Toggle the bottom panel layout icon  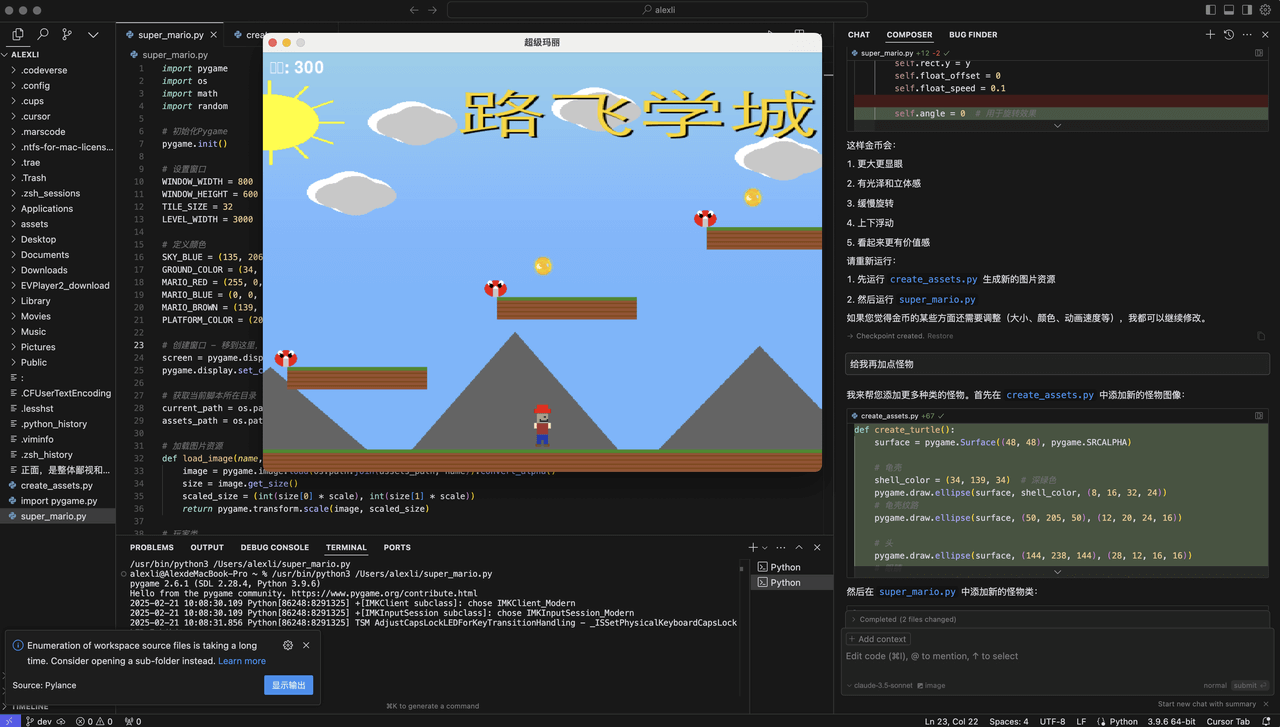1229,10
